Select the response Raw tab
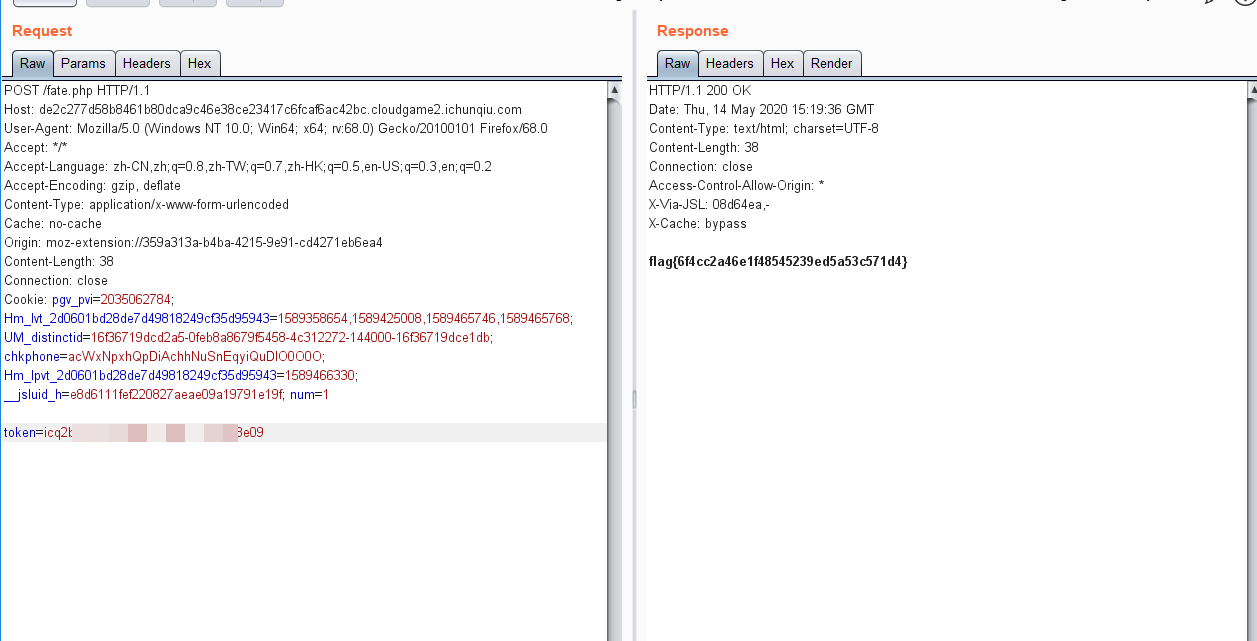 point(677,63)
